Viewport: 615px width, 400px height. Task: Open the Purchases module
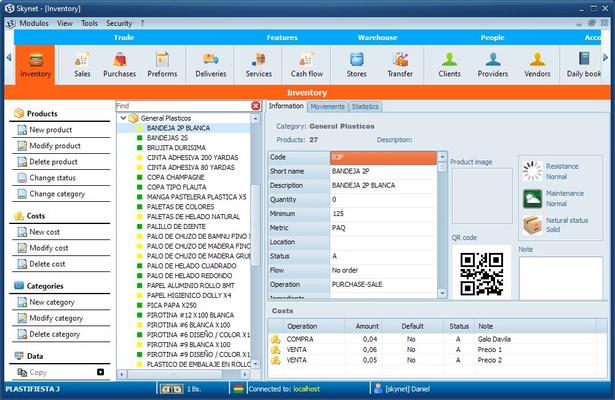pyautogui.click(x=119, y=65)
